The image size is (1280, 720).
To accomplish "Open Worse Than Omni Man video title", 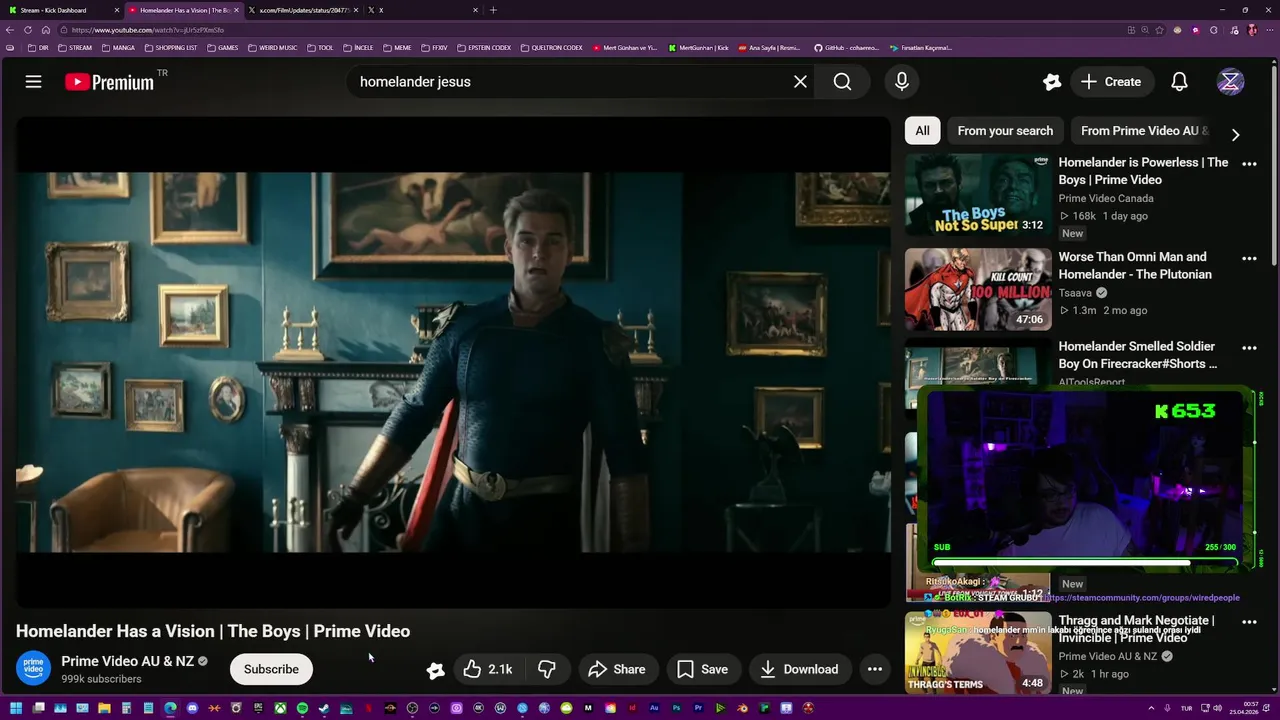I will tap(1135, 266).
